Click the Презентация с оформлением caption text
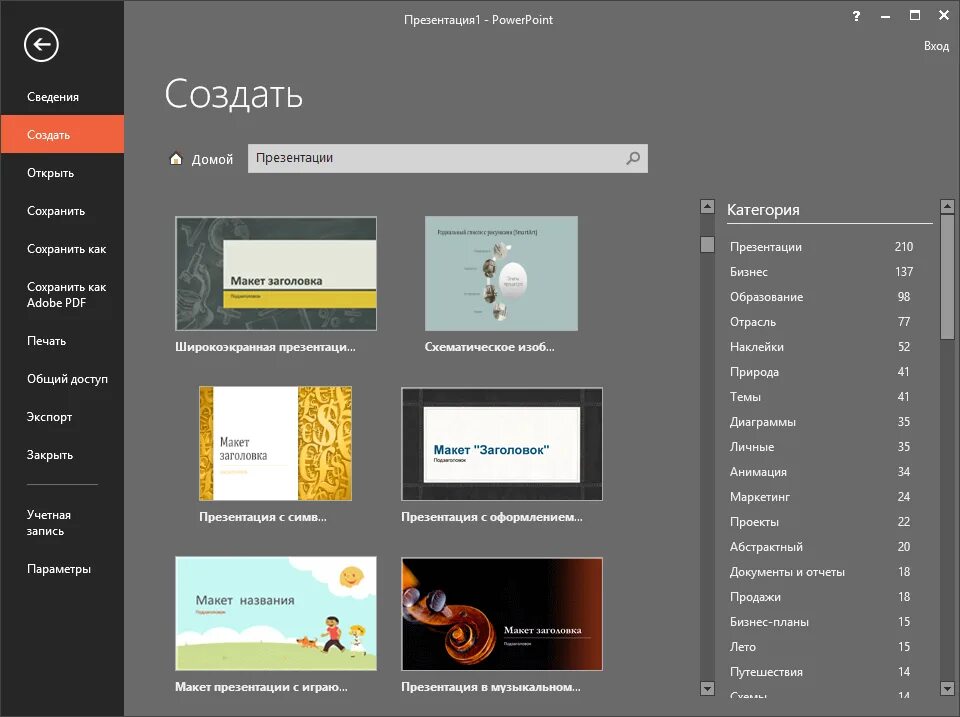960x717 pixels. click(x=492, y=517)
